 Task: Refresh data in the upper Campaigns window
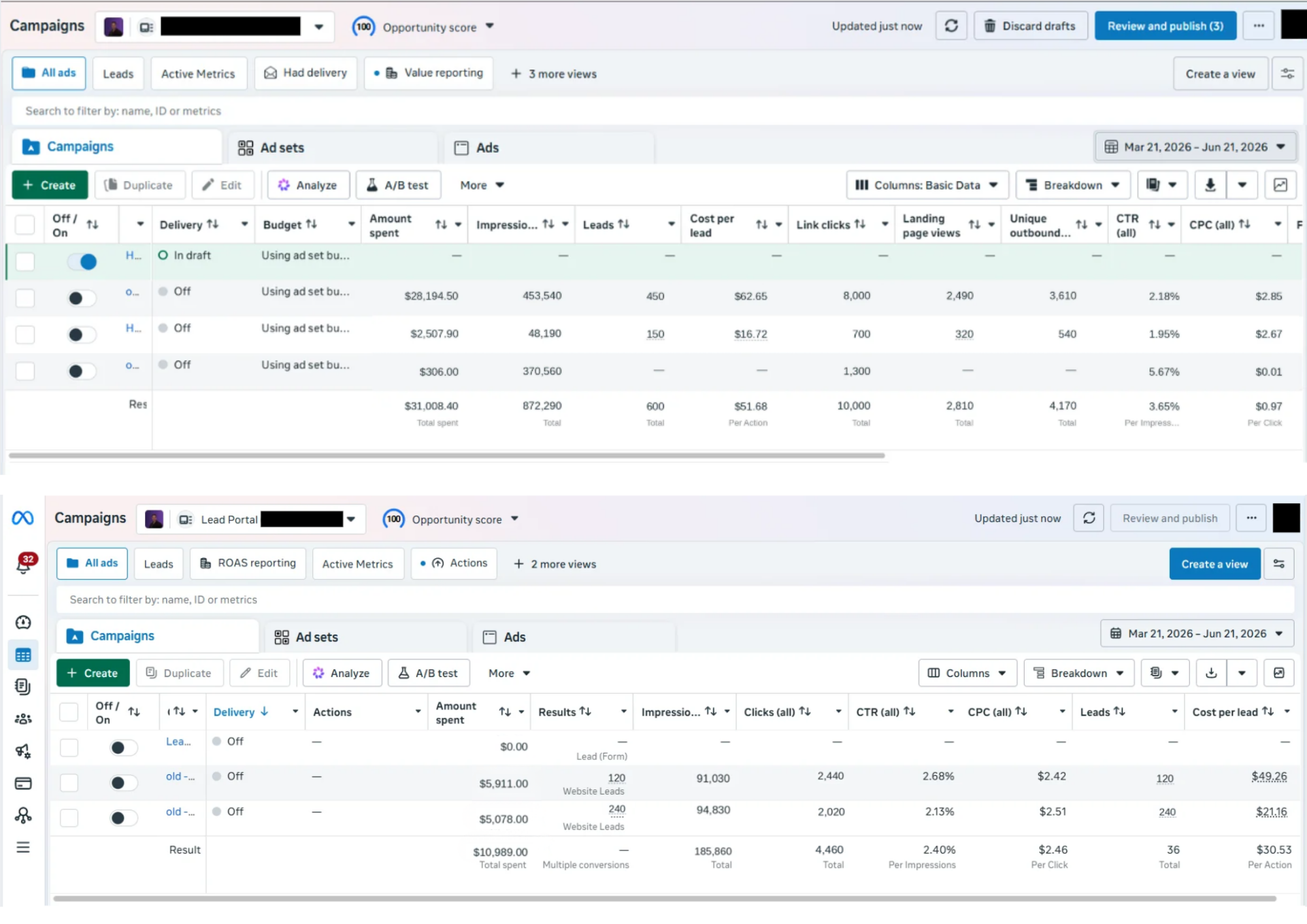tap(951, 26)
